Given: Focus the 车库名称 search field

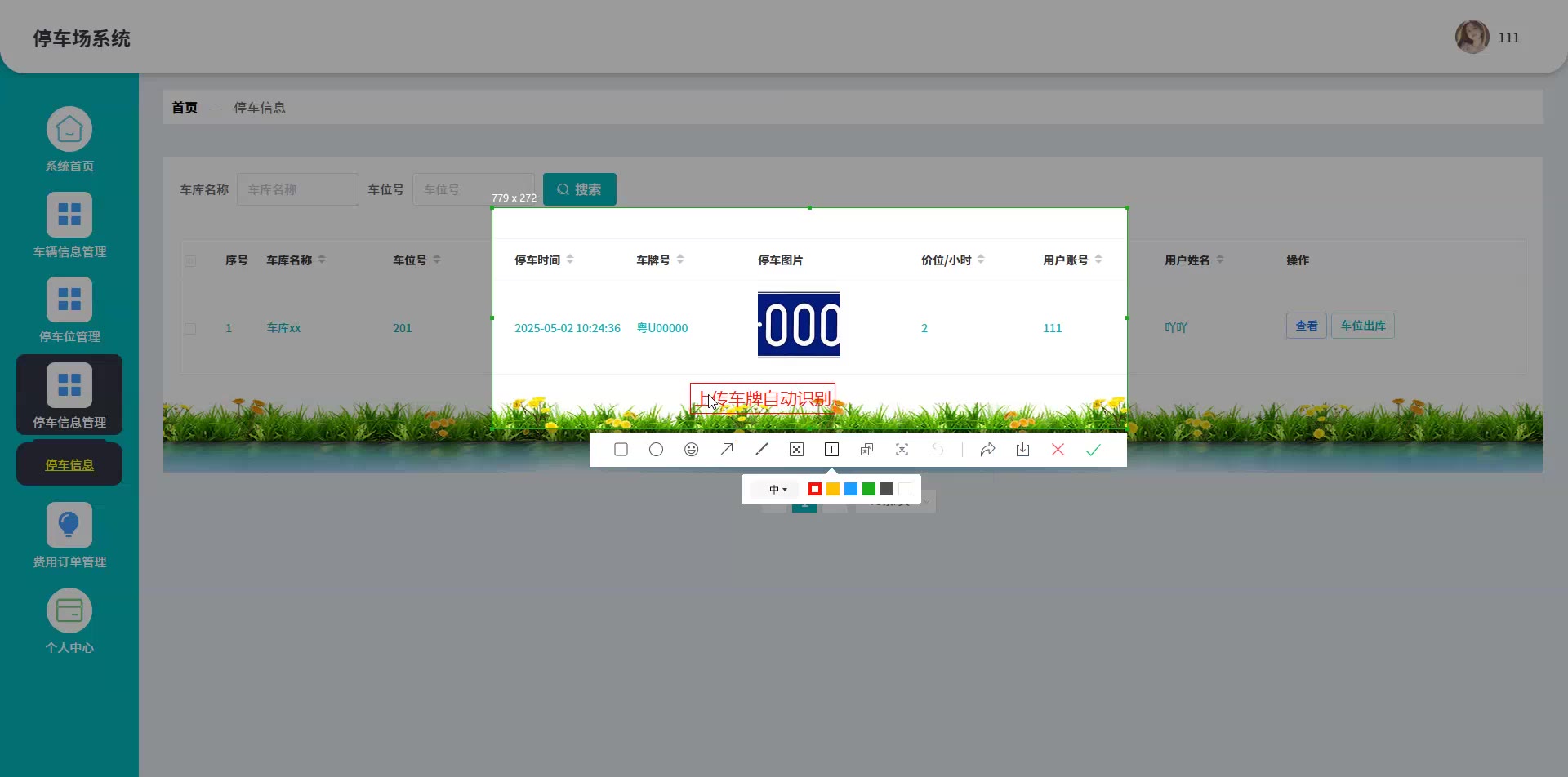Looking at the screenshot, I should [298, 189].
